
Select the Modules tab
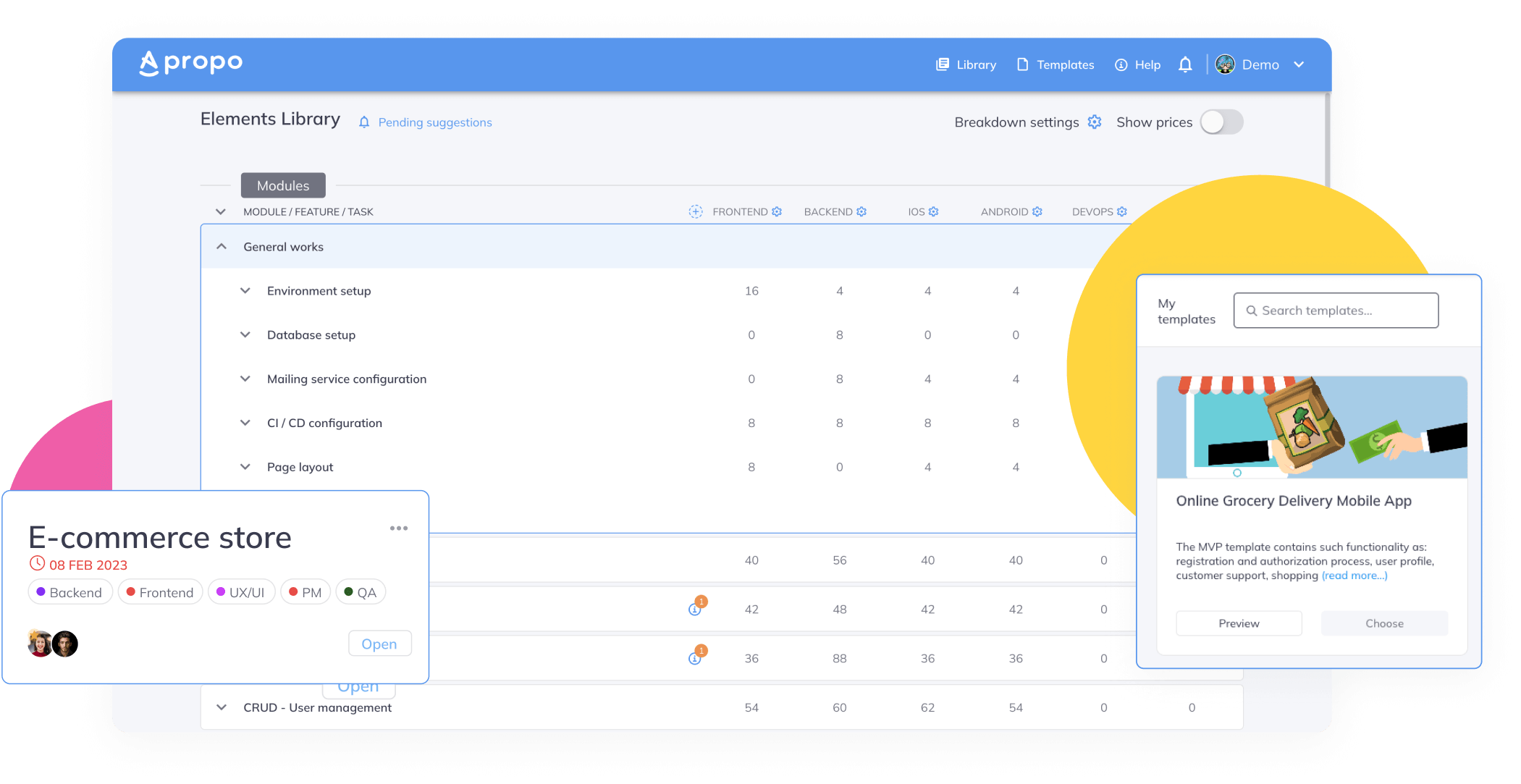pyautogui.click(x=283, y=185)
